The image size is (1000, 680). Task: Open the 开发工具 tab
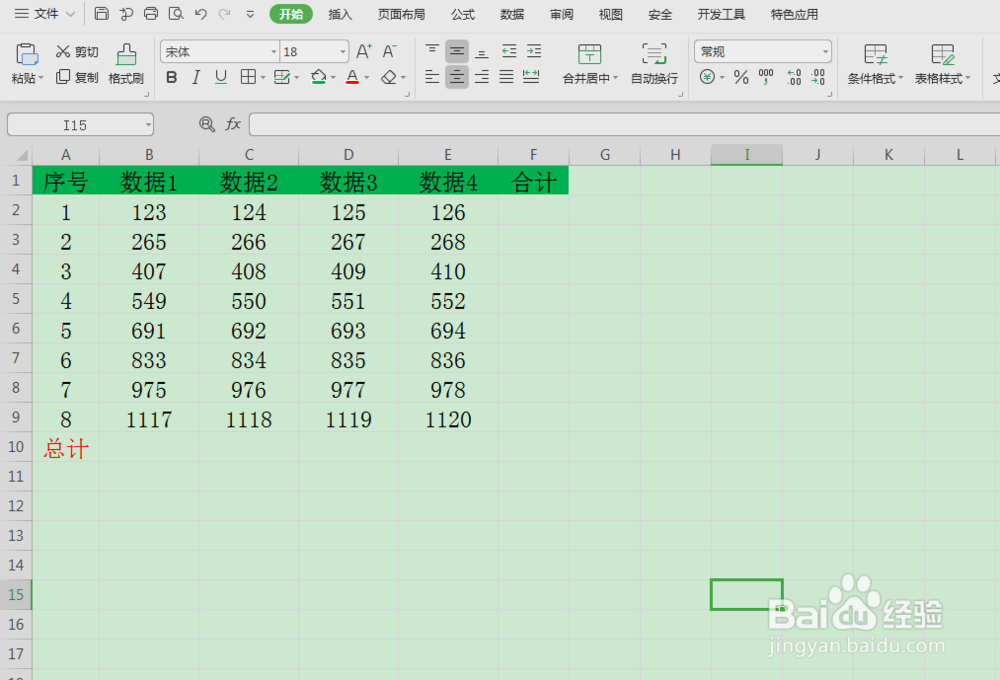[721, 14]
